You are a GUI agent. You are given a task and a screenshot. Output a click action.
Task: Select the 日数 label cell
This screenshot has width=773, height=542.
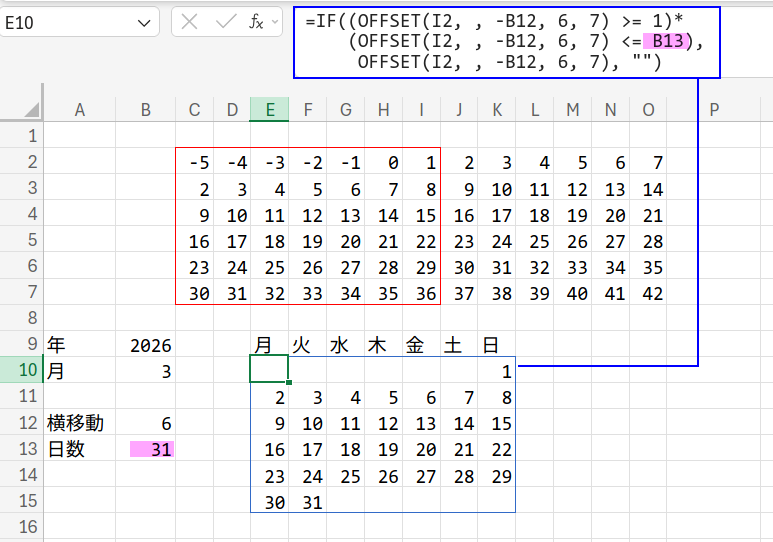(80, 449)
